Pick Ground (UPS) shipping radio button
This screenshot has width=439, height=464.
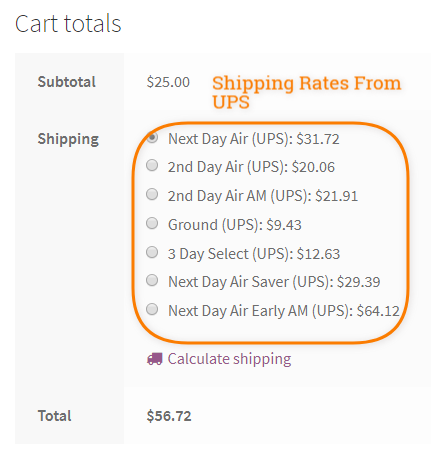[152, 223]
